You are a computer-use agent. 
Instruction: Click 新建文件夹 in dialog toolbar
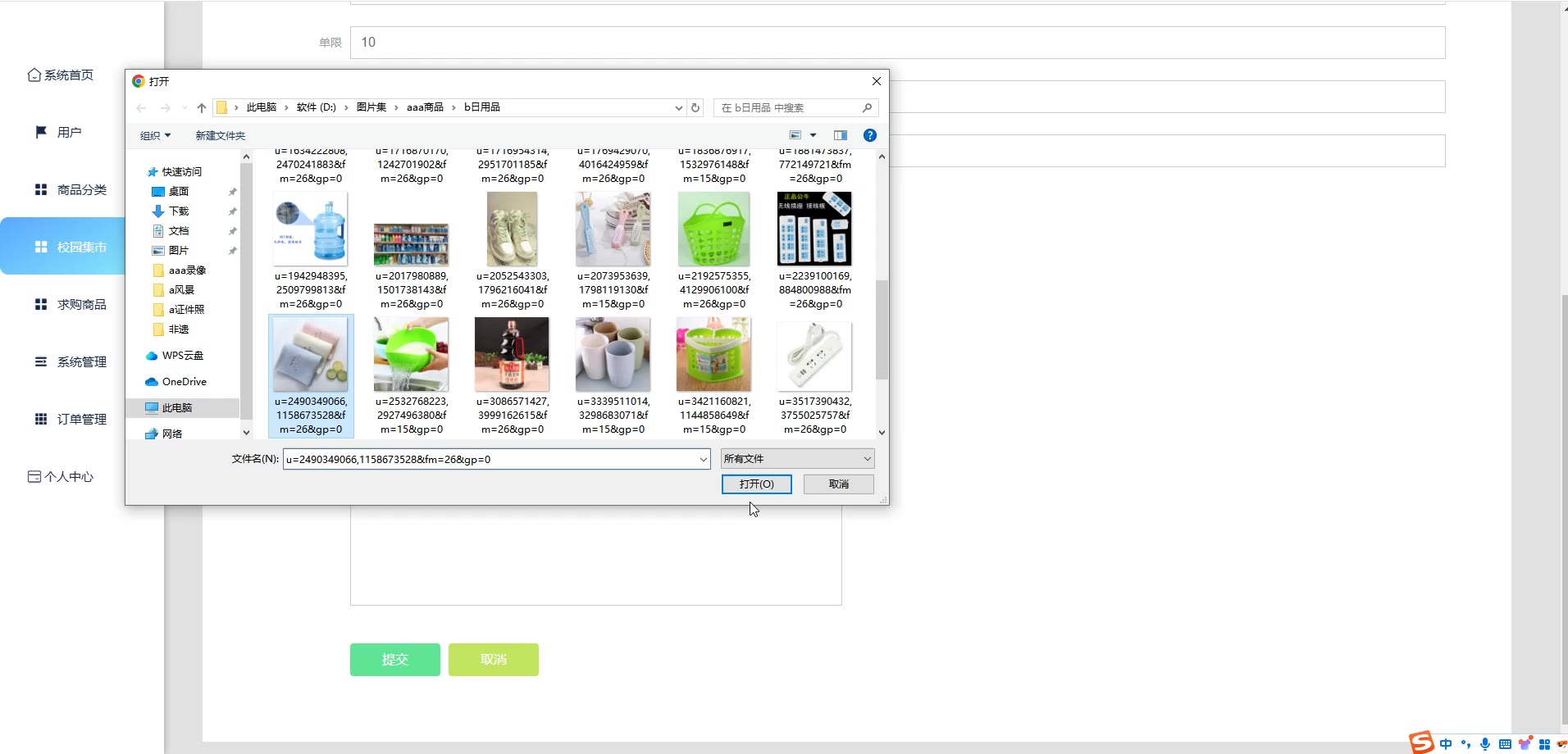220,136
